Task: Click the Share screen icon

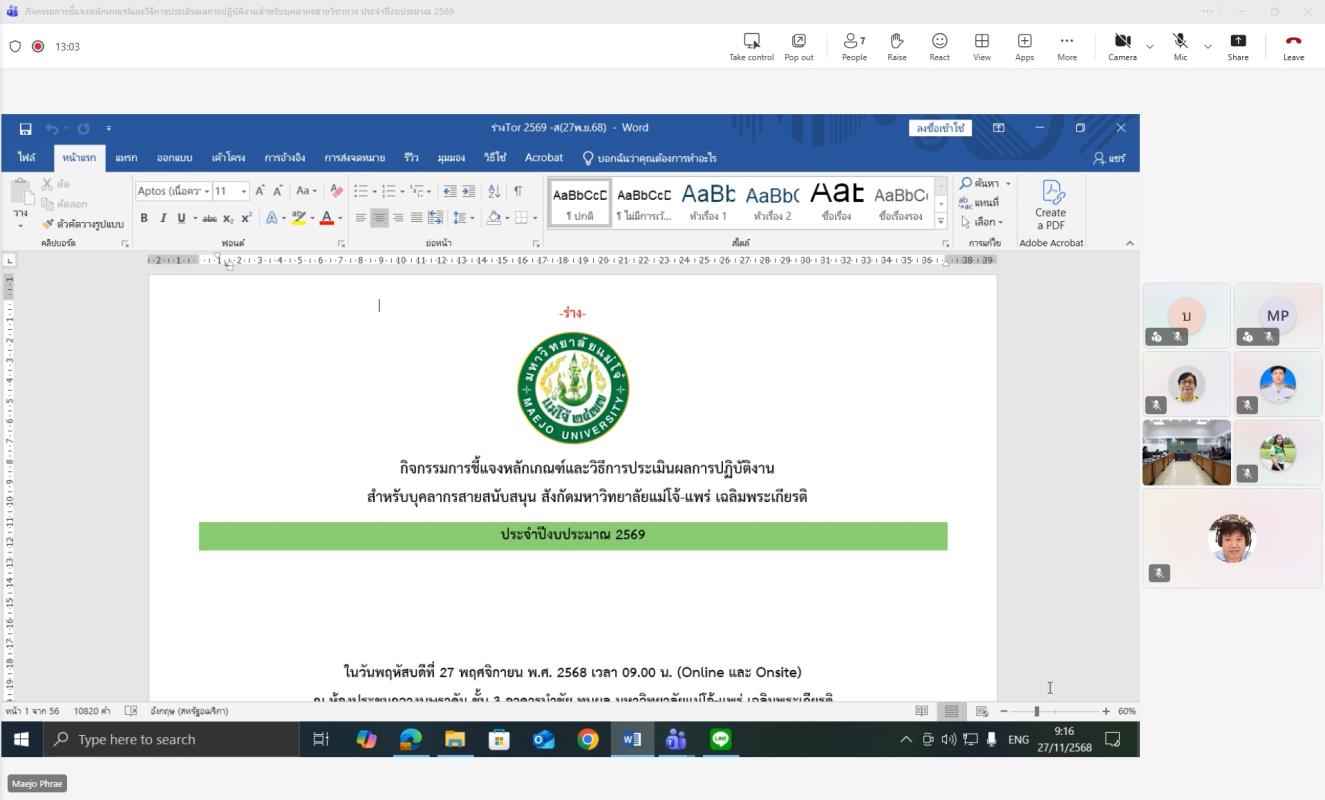Action: tap(1237, 46)
